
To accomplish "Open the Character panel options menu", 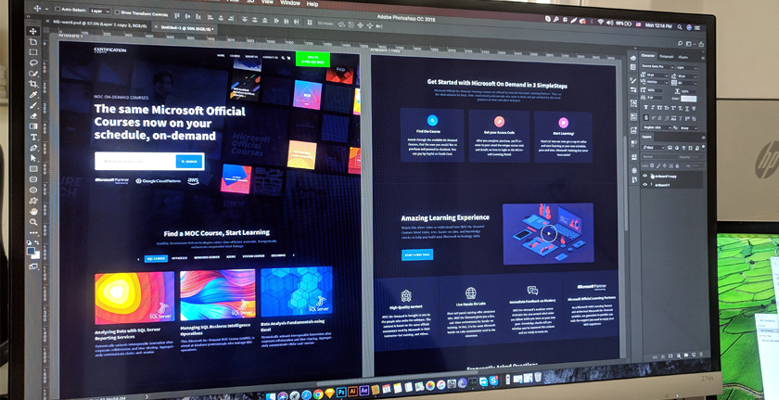I will click(x=703, y=58).
